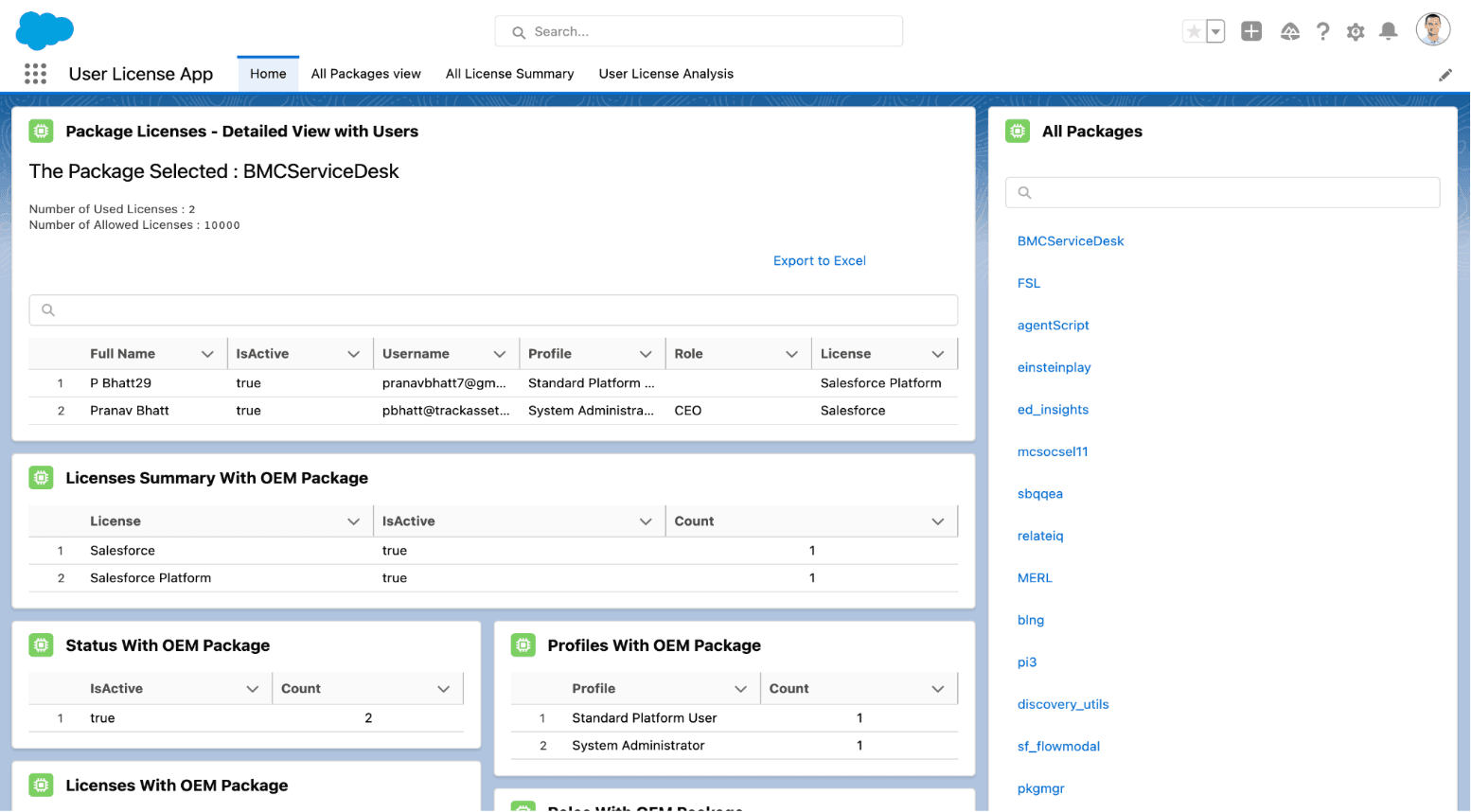
Task: Open IsActive column dropdown in users table
Action: point(353,354)
